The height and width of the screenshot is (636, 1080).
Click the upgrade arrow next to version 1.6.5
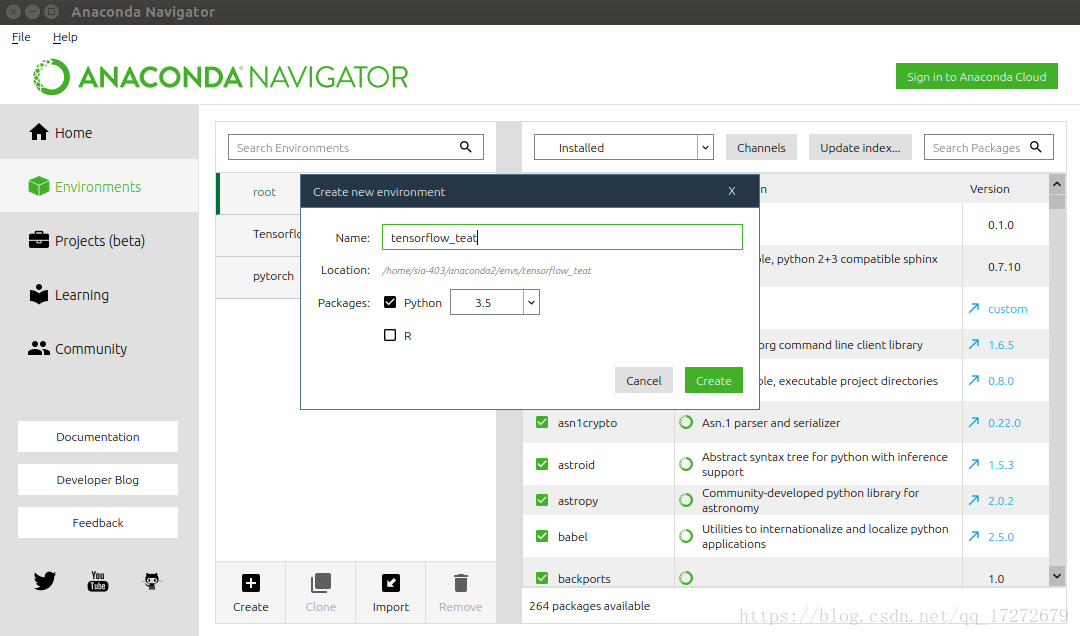click(974, 344)
